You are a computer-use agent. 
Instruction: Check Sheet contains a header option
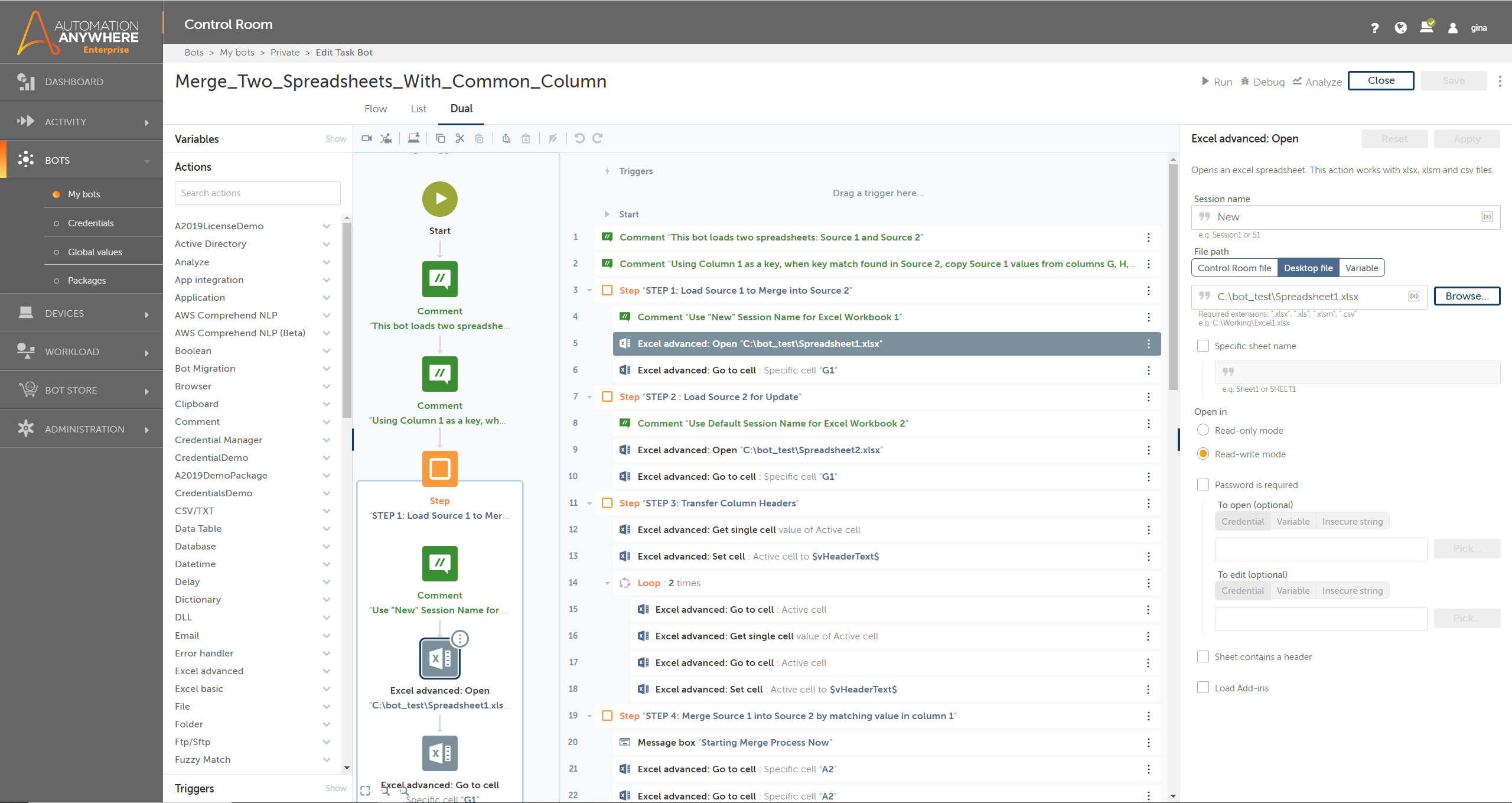pyautogui.click(x=1203, y=656)
